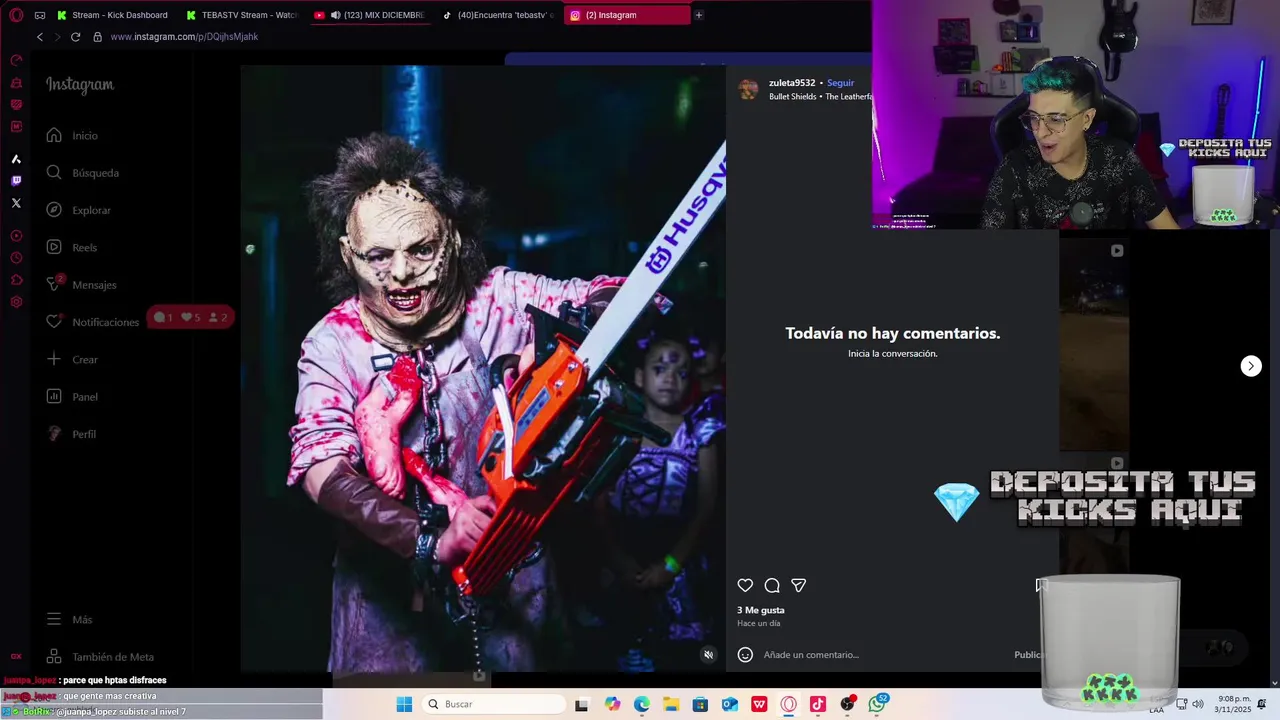Switch to Stream - Kick Dashboard tab
The image size is (1280, 720).
[112, 15]
